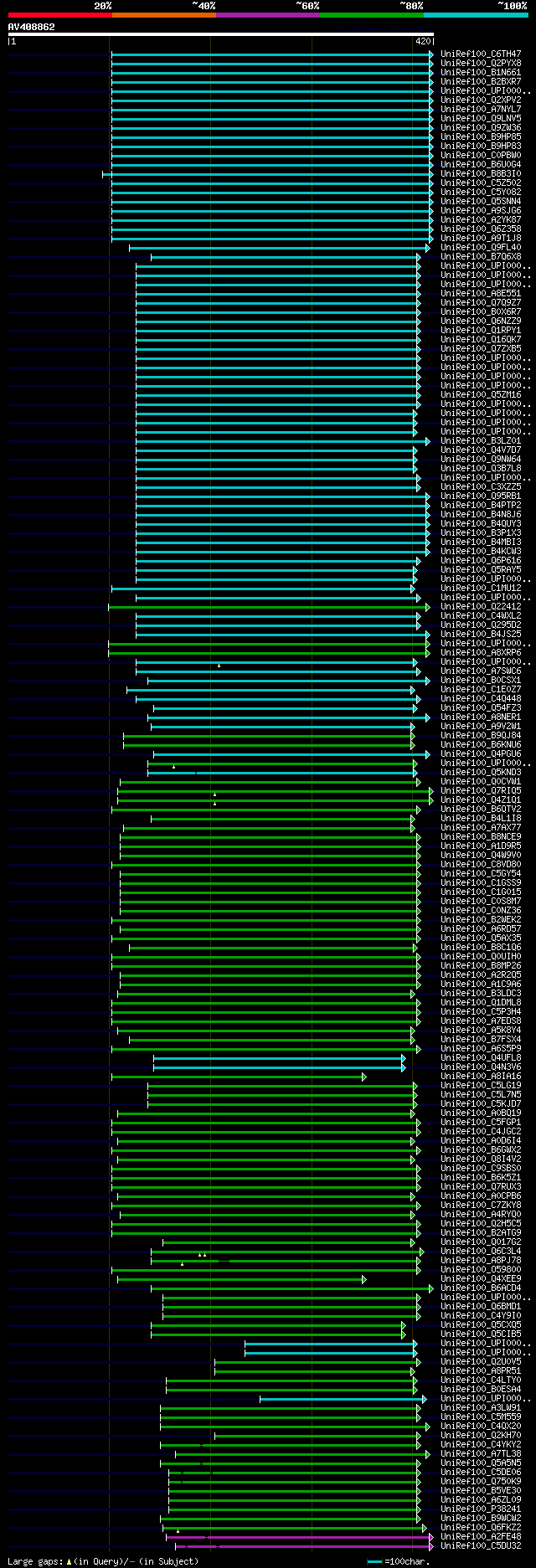Open hit UniRef100_B2BXR7

pos(481,82)
